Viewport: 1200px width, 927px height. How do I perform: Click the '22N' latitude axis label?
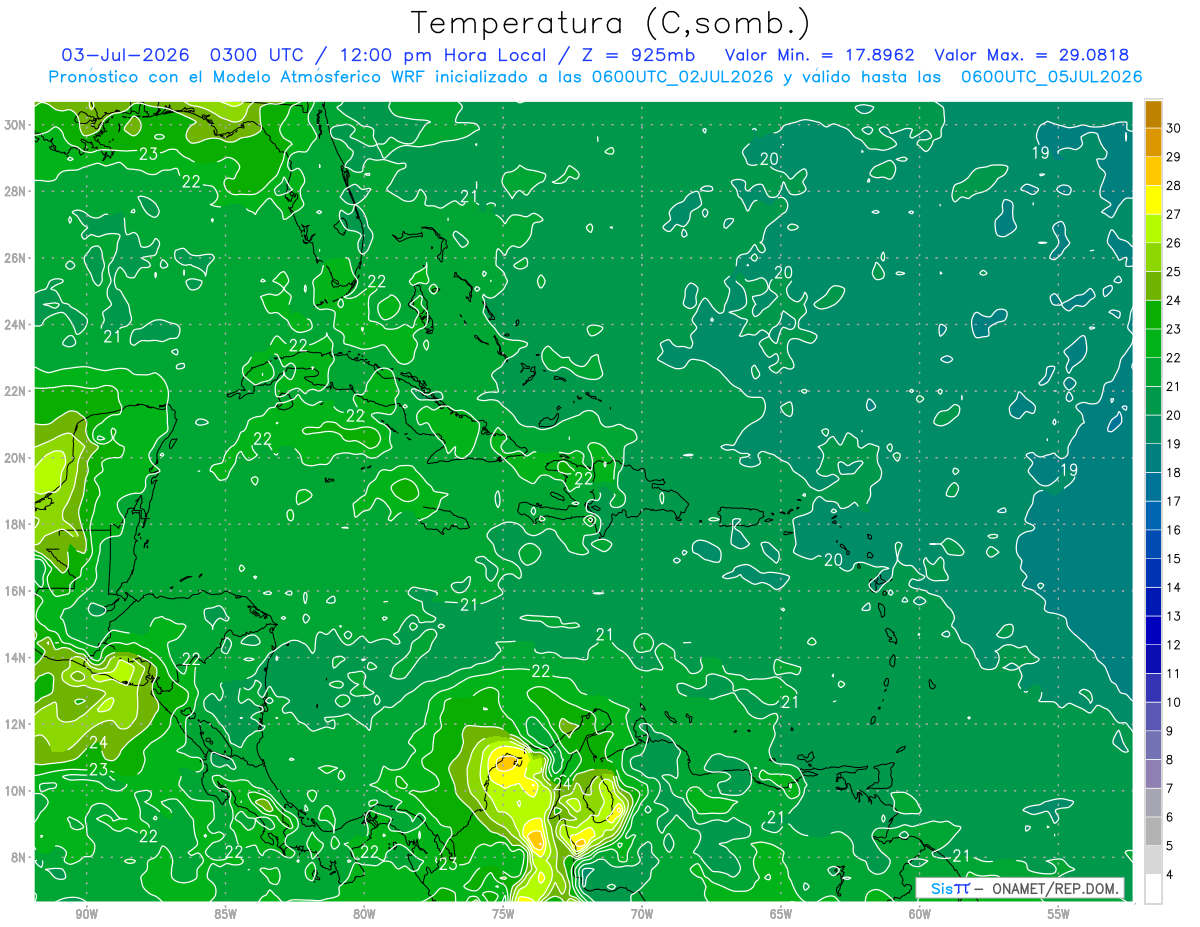(x=15, y=391)
